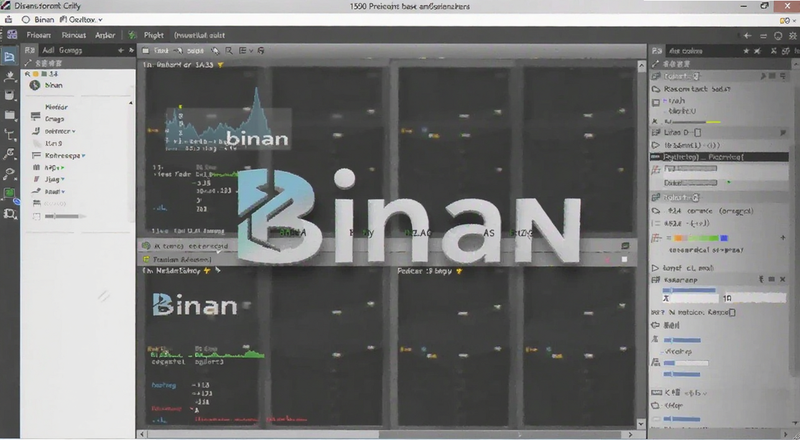
Task: Click the icon at far left of second toolbar row
Action: click(9, 19)
